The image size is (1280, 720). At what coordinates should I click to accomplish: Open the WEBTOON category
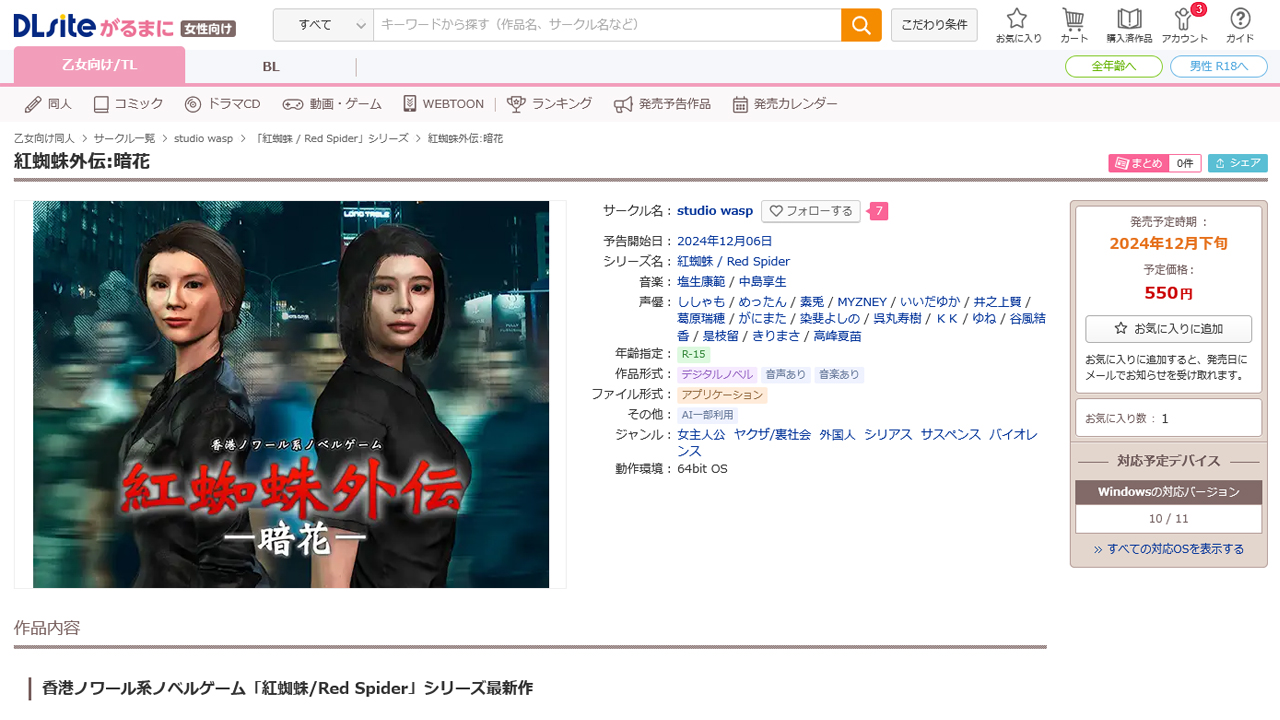443,104
